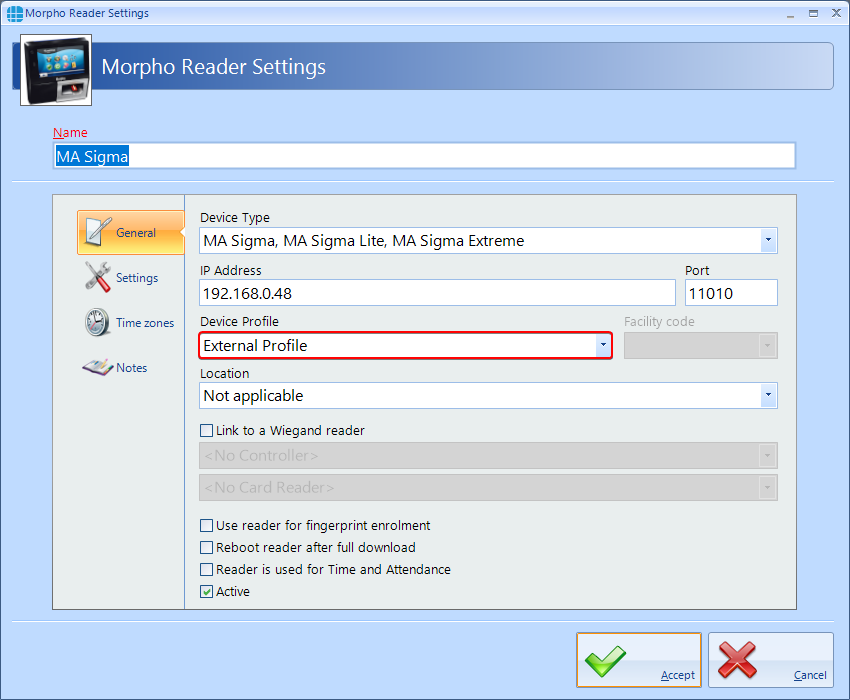Close the Morpho Reader Settings window

coord(836,14)
